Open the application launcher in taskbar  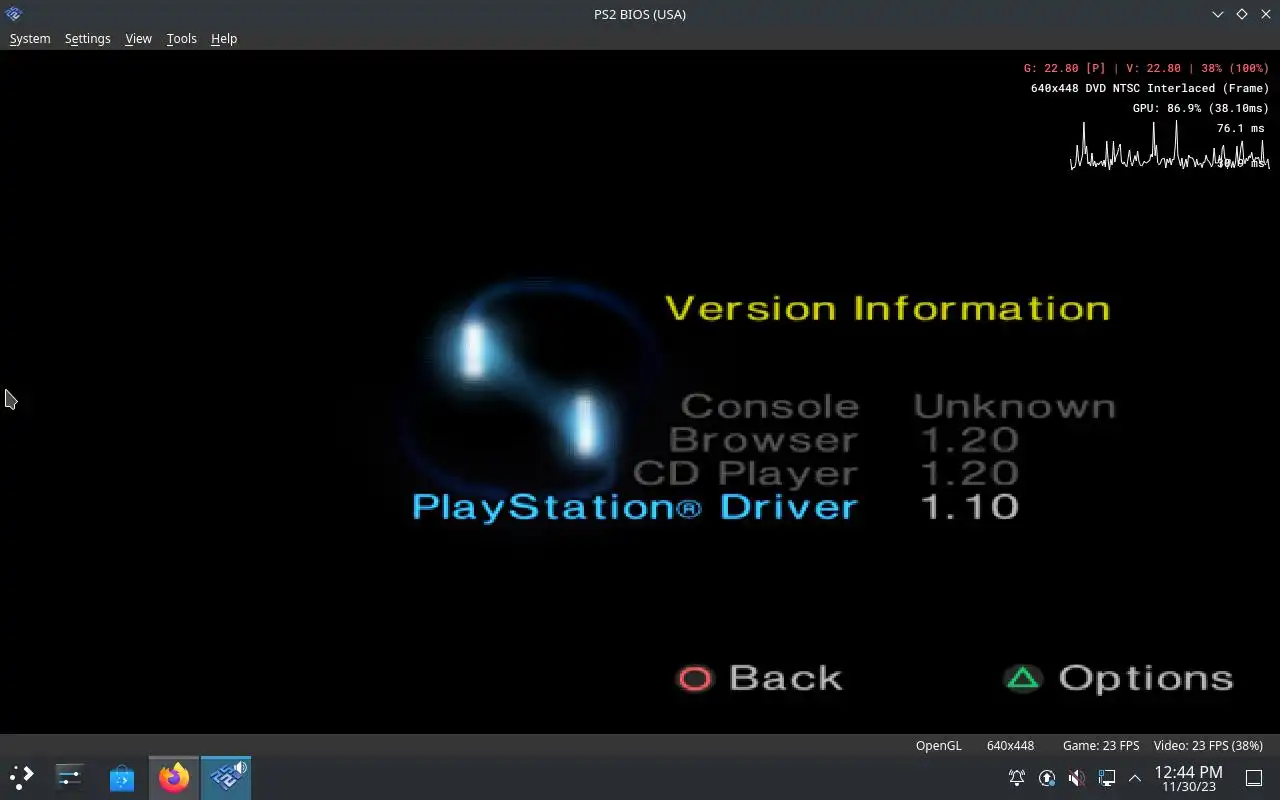[x=22, y=777]
